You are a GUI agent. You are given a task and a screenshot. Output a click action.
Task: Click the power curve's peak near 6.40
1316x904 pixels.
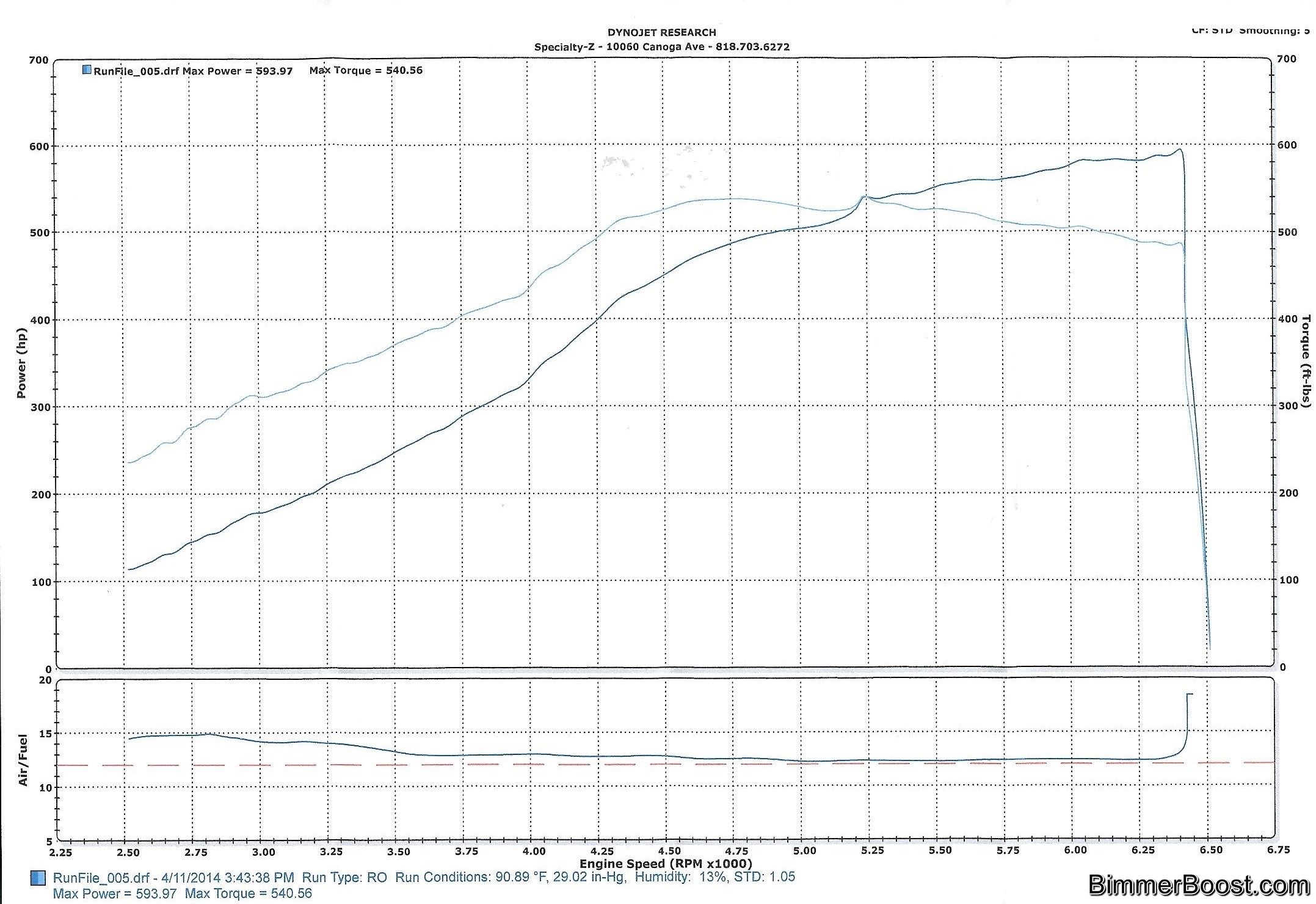point(1179,149)
